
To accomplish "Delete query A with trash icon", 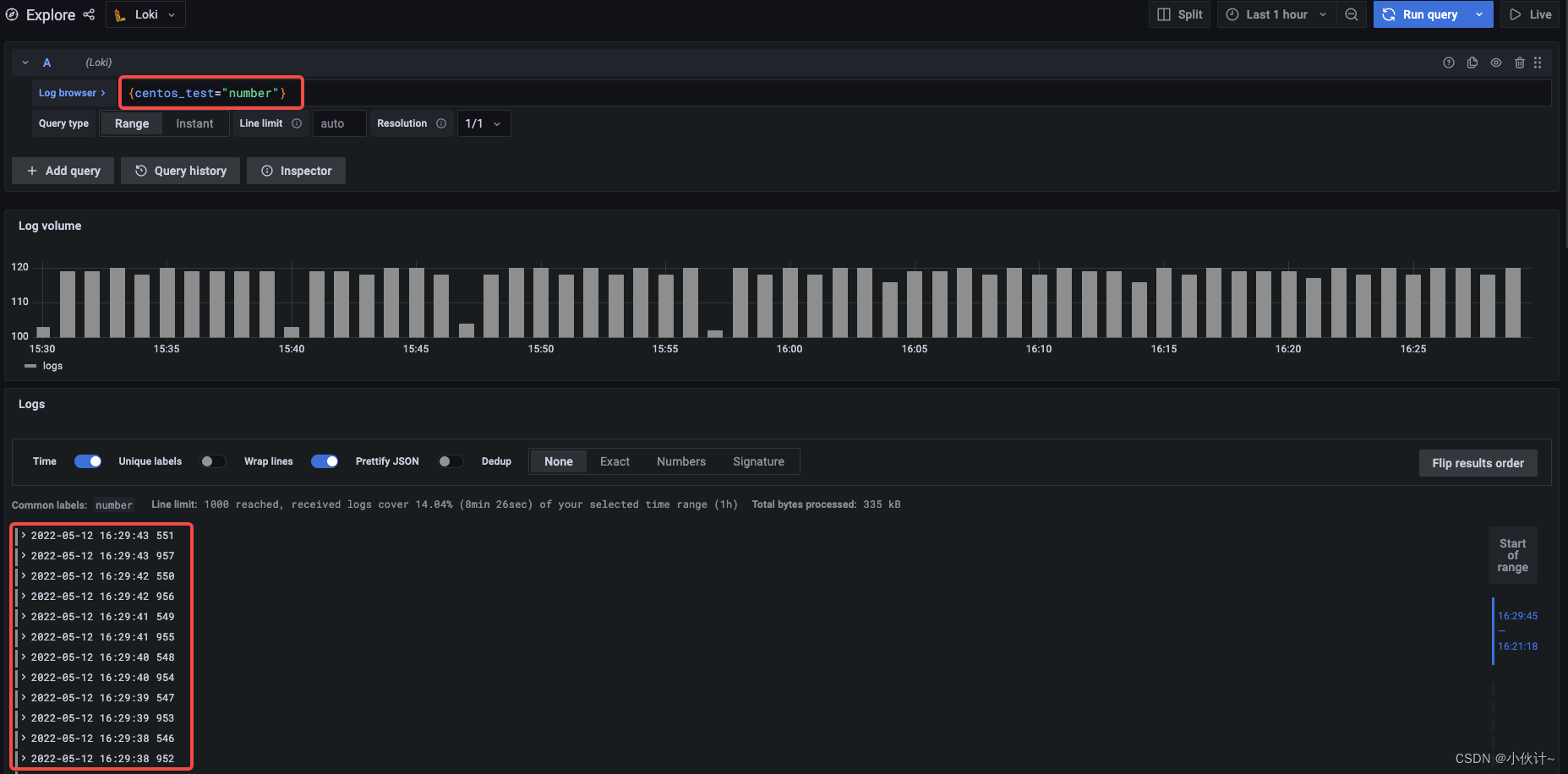I will (1520, 63).
